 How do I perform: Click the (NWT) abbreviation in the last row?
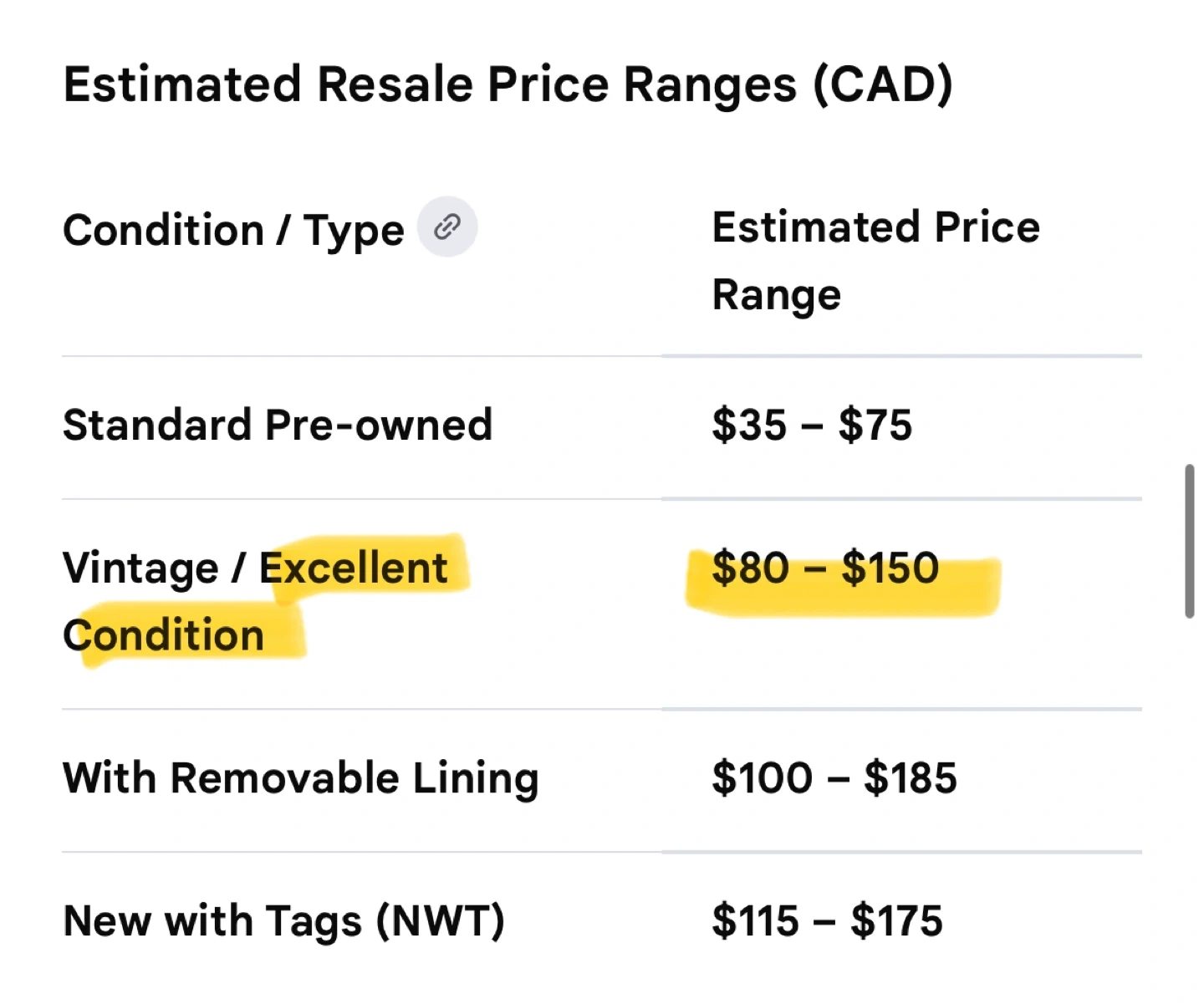[440, 921]
